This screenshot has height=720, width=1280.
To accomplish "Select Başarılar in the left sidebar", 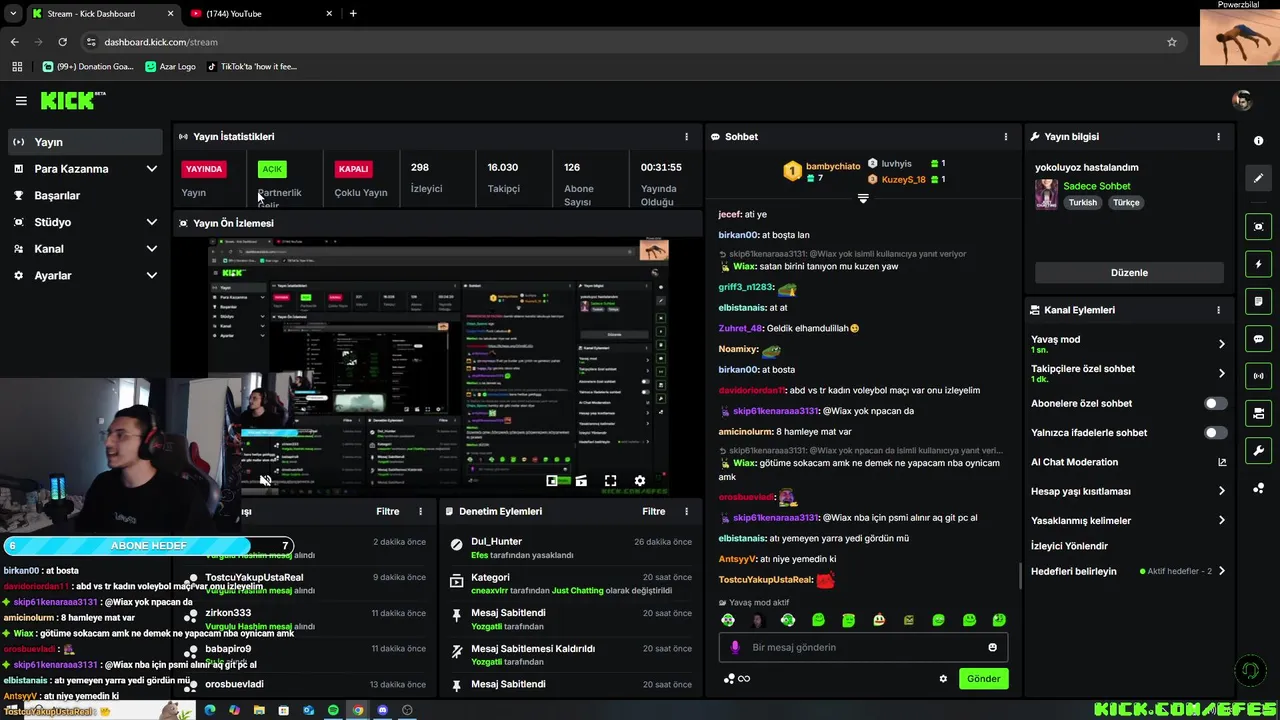I will [x=85, y=196].
